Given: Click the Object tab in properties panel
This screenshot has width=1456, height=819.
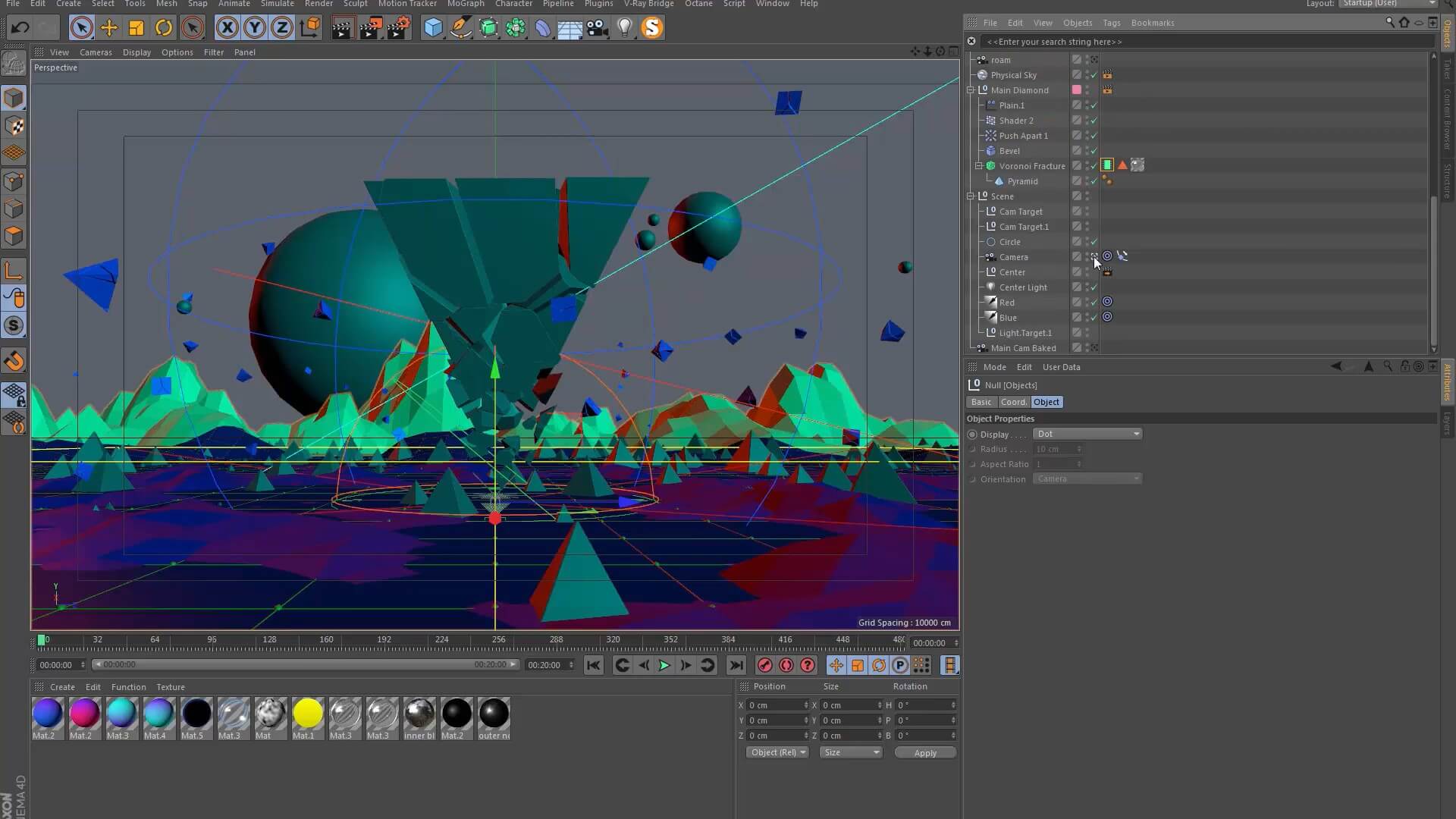Looking at the screenshot, I should click(x=1046, y=401).
